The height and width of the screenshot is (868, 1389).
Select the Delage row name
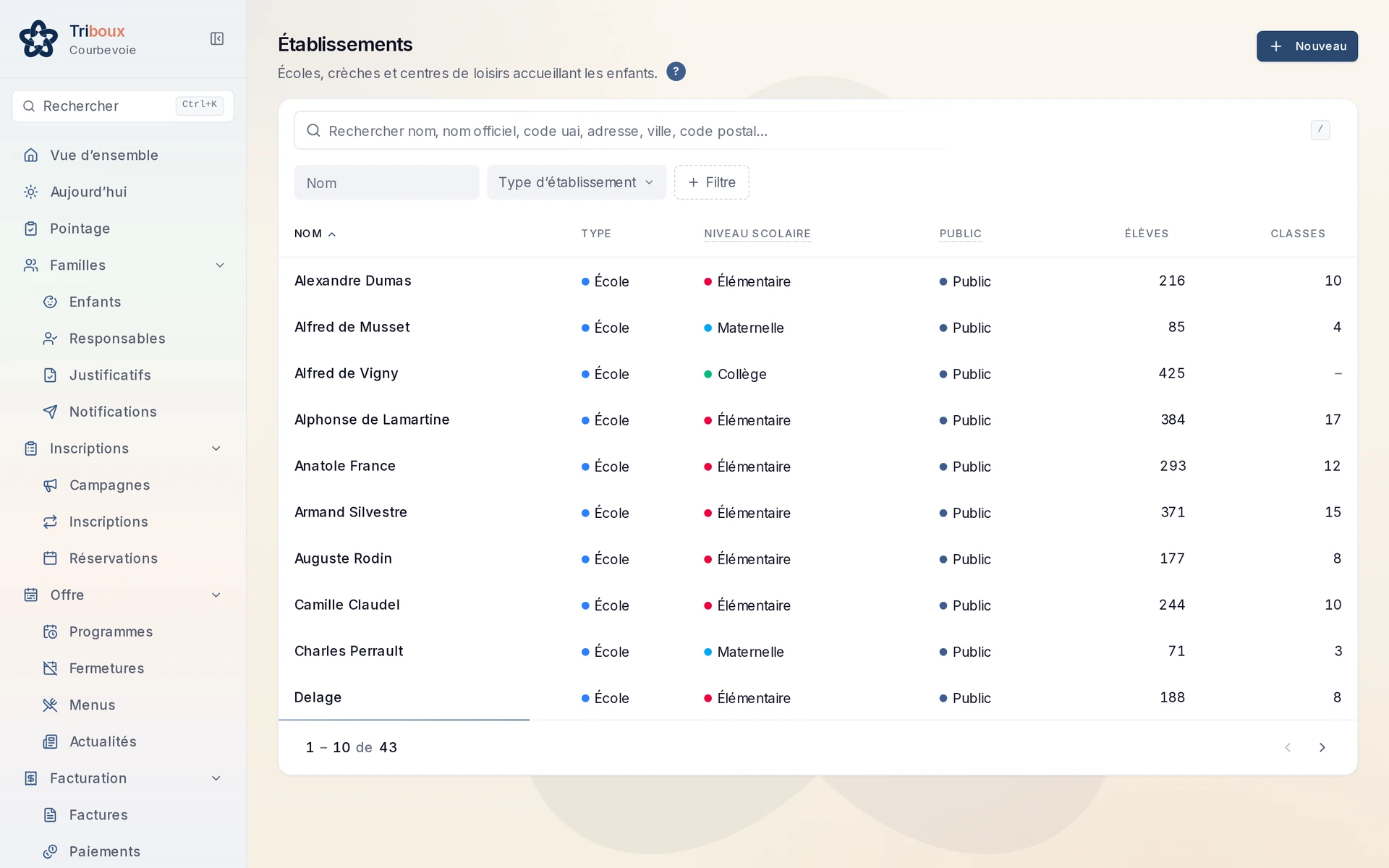(x=318, y=697)
